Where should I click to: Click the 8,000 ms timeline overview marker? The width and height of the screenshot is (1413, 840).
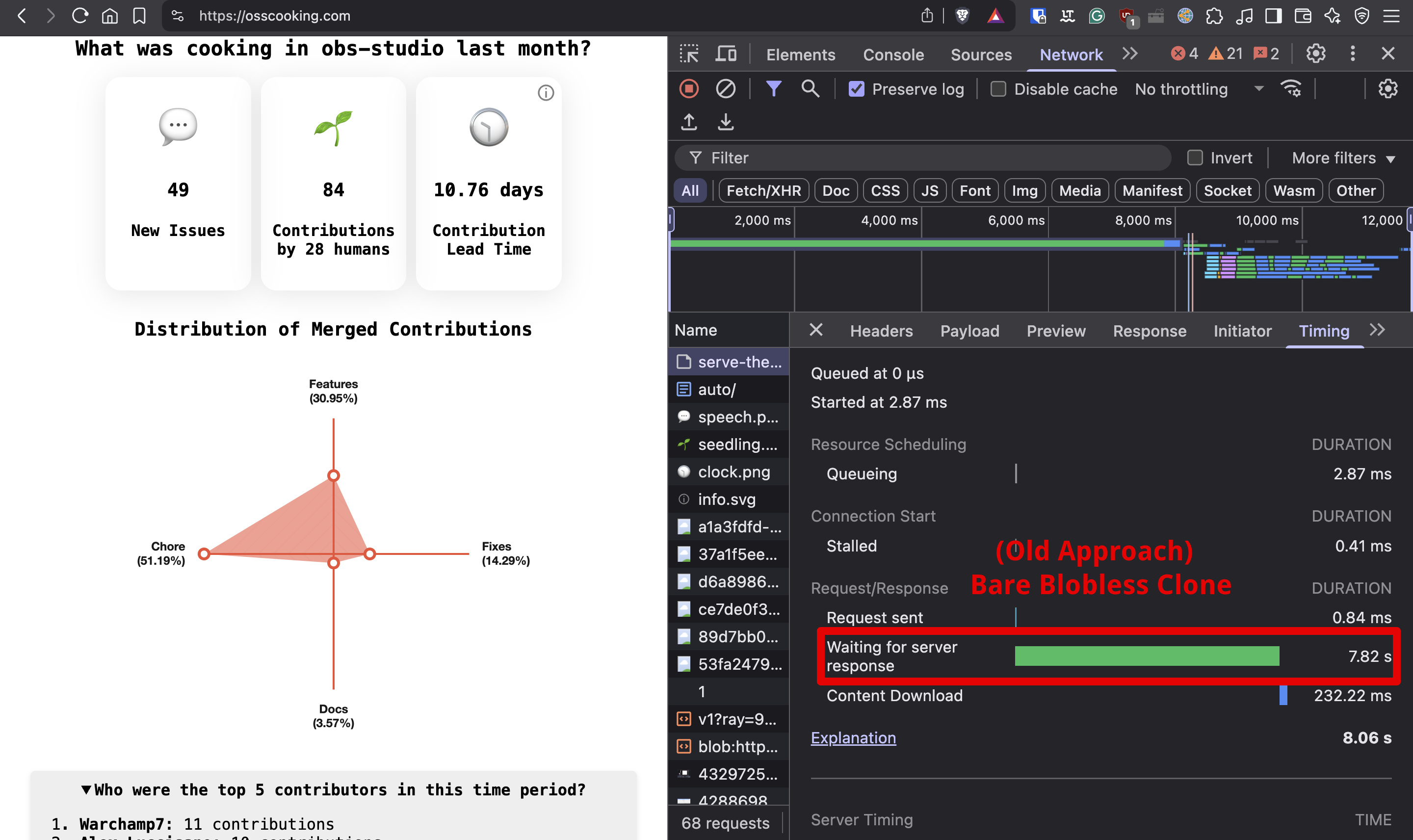[x=1143, y=220]
